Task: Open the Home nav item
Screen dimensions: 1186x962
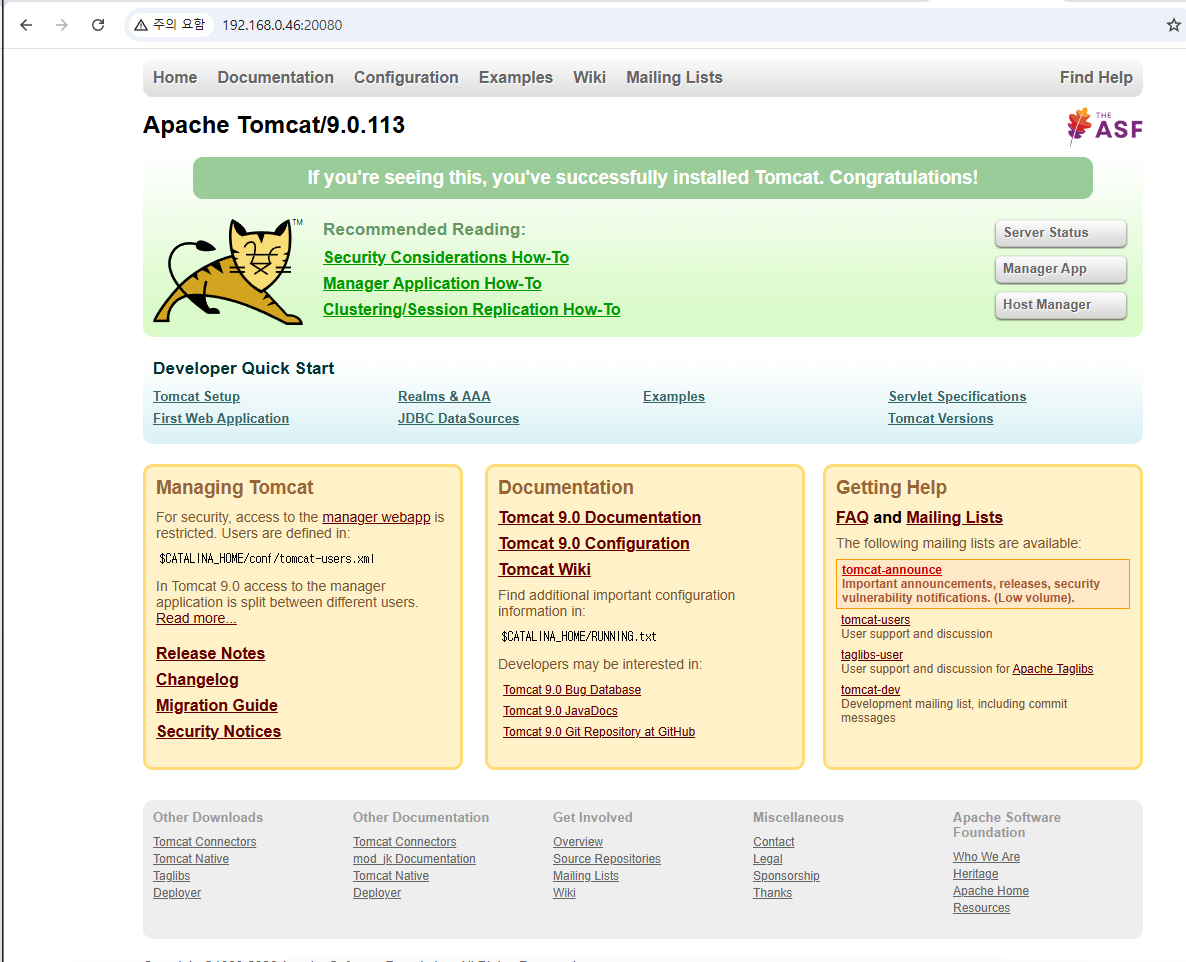Action: (x=175, y=77)
